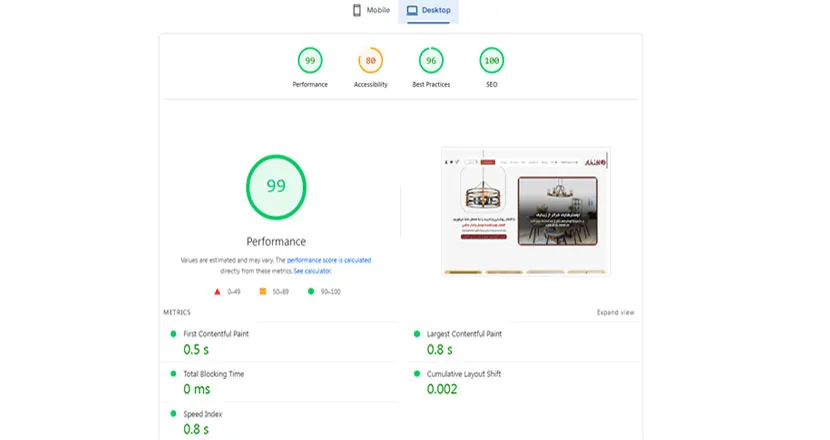The width and height of the screenshot is (830, 440).
Task: Click the Best Practices gauge 96
Action: [431, 61]
